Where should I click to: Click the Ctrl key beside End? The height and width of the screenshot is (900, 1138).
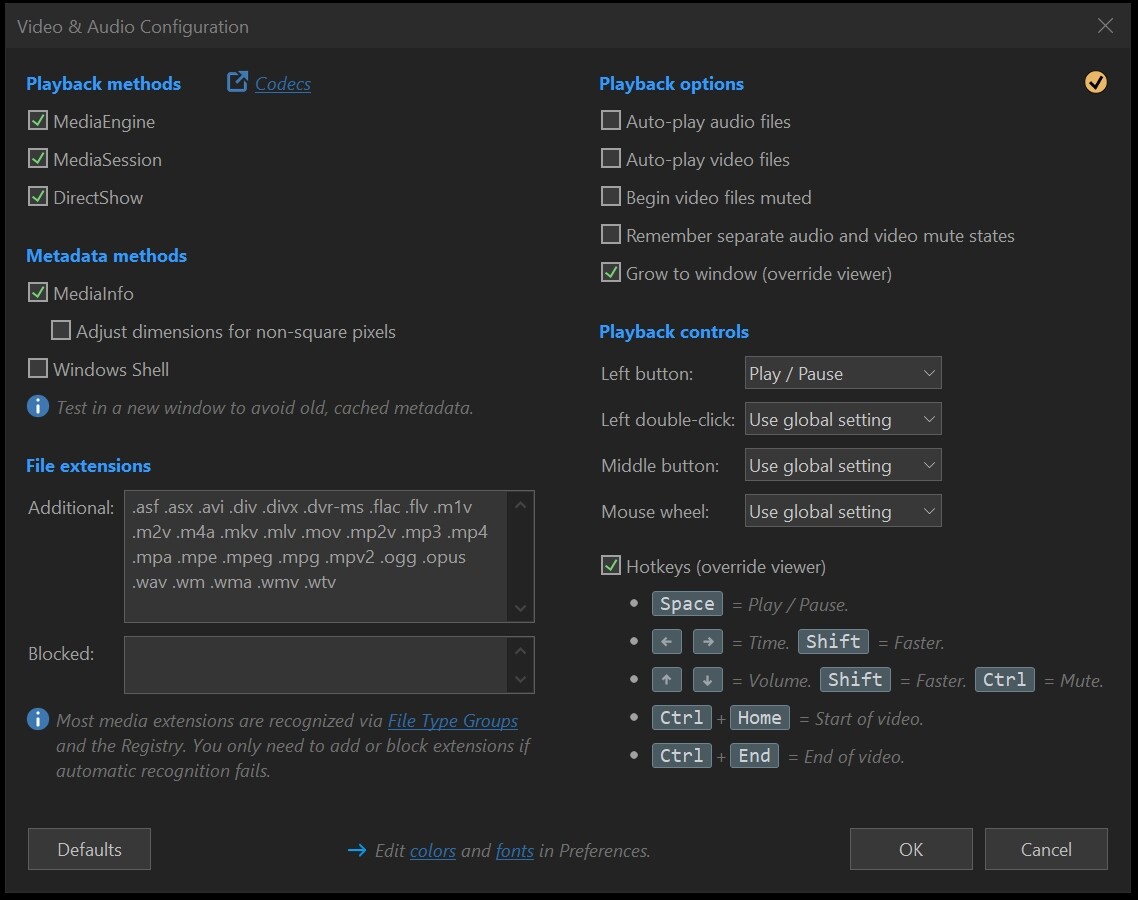click(x=681, y=756)
